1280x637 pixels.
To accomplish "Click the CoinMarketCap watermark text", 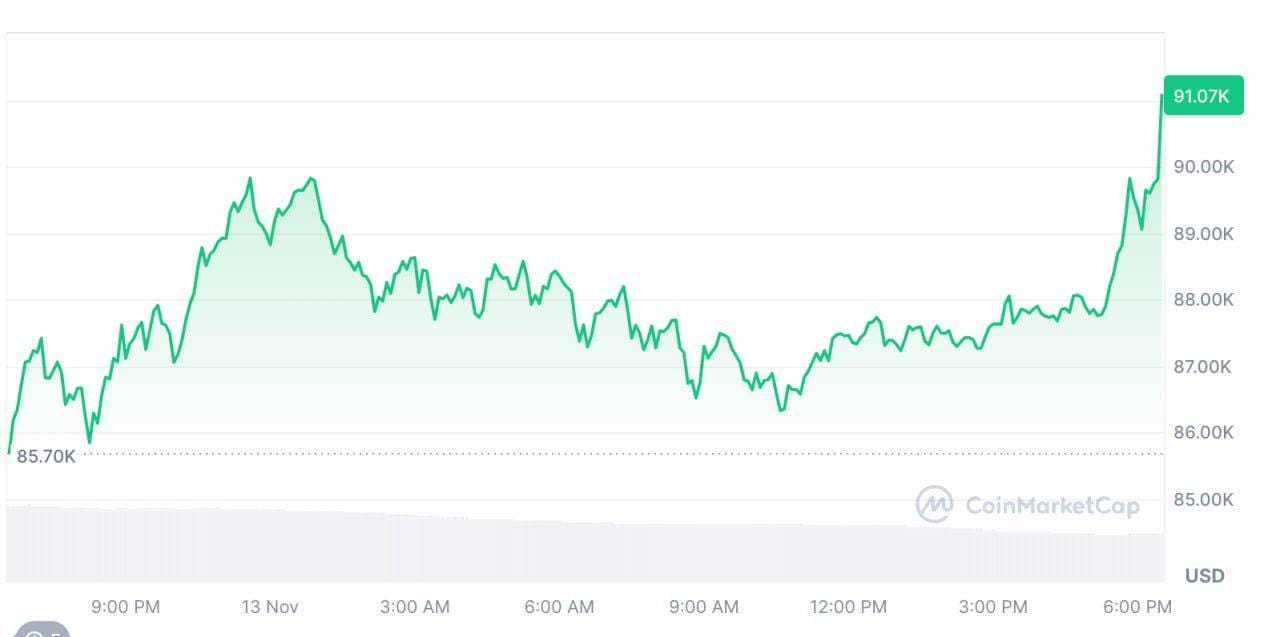I will pos(1051,505).
